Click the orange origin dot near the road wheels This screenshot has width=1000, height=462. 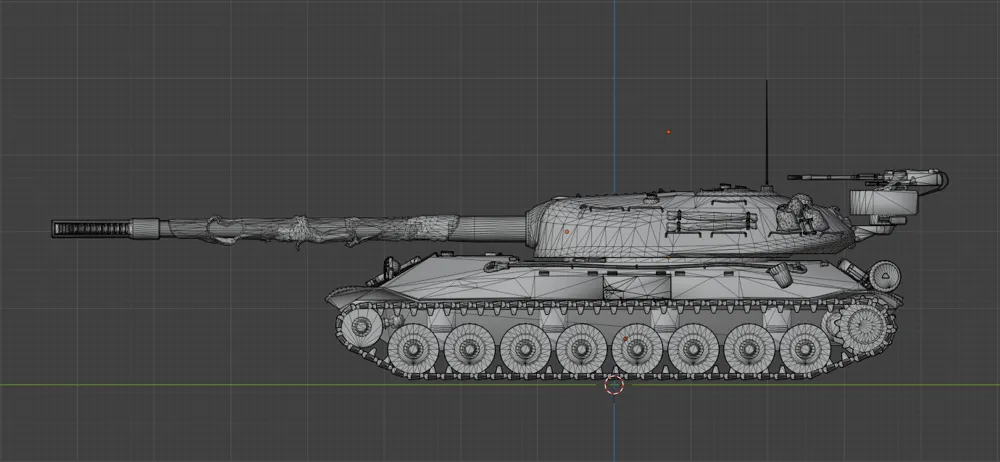626,339
